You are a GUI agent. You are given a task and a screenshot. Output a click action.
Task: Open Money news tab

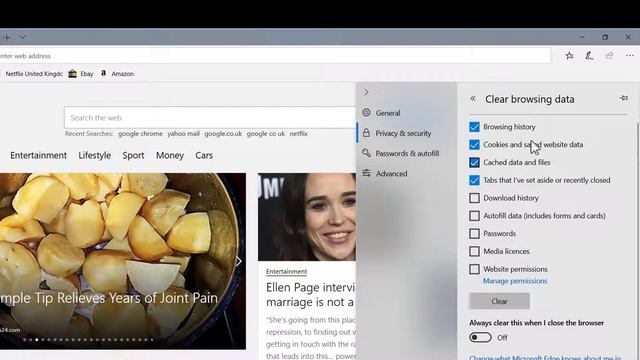pyautogui.click(x=170, y=156)
